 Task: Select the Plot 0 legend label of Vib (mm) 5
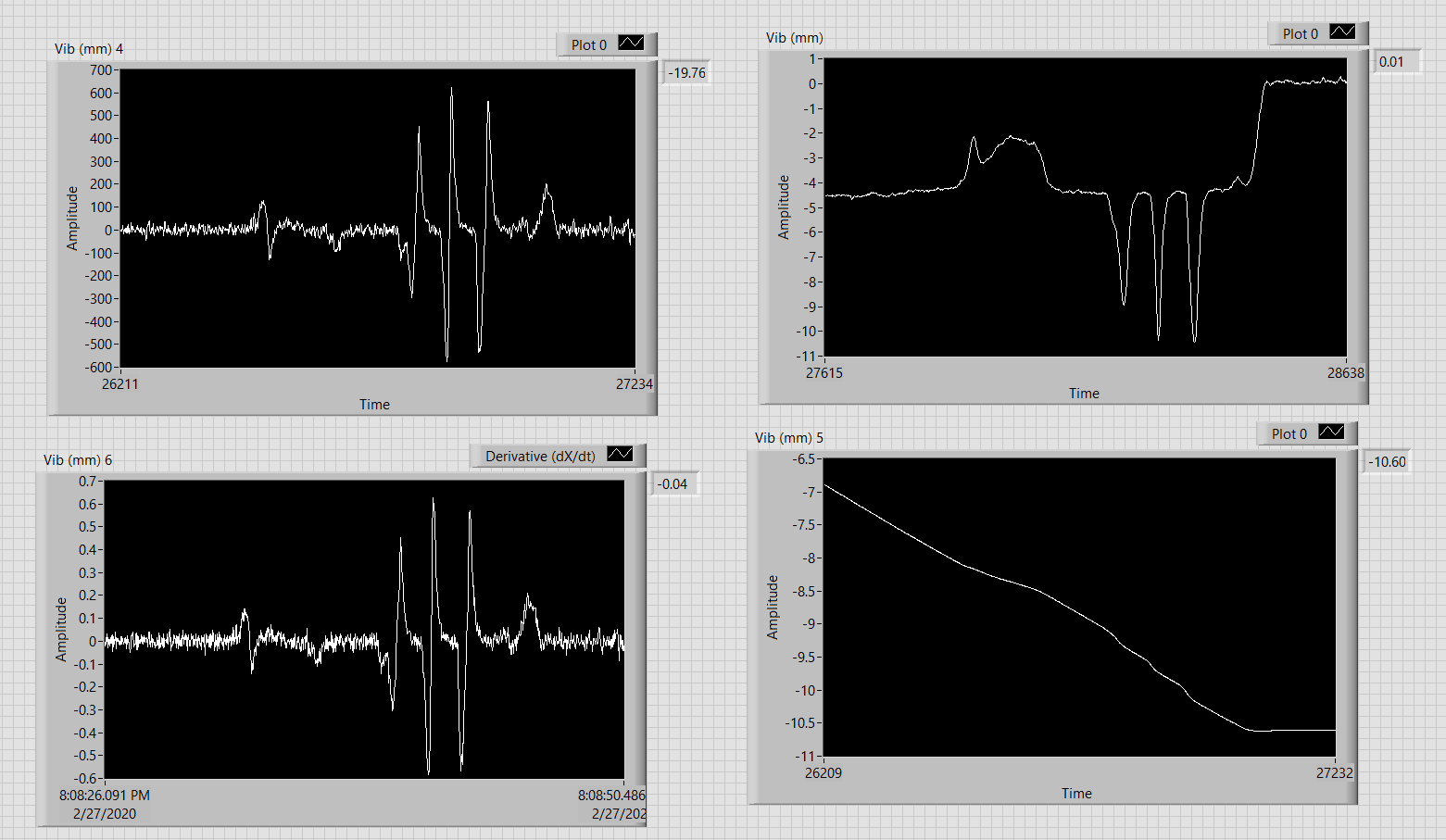pos(1289,433)
